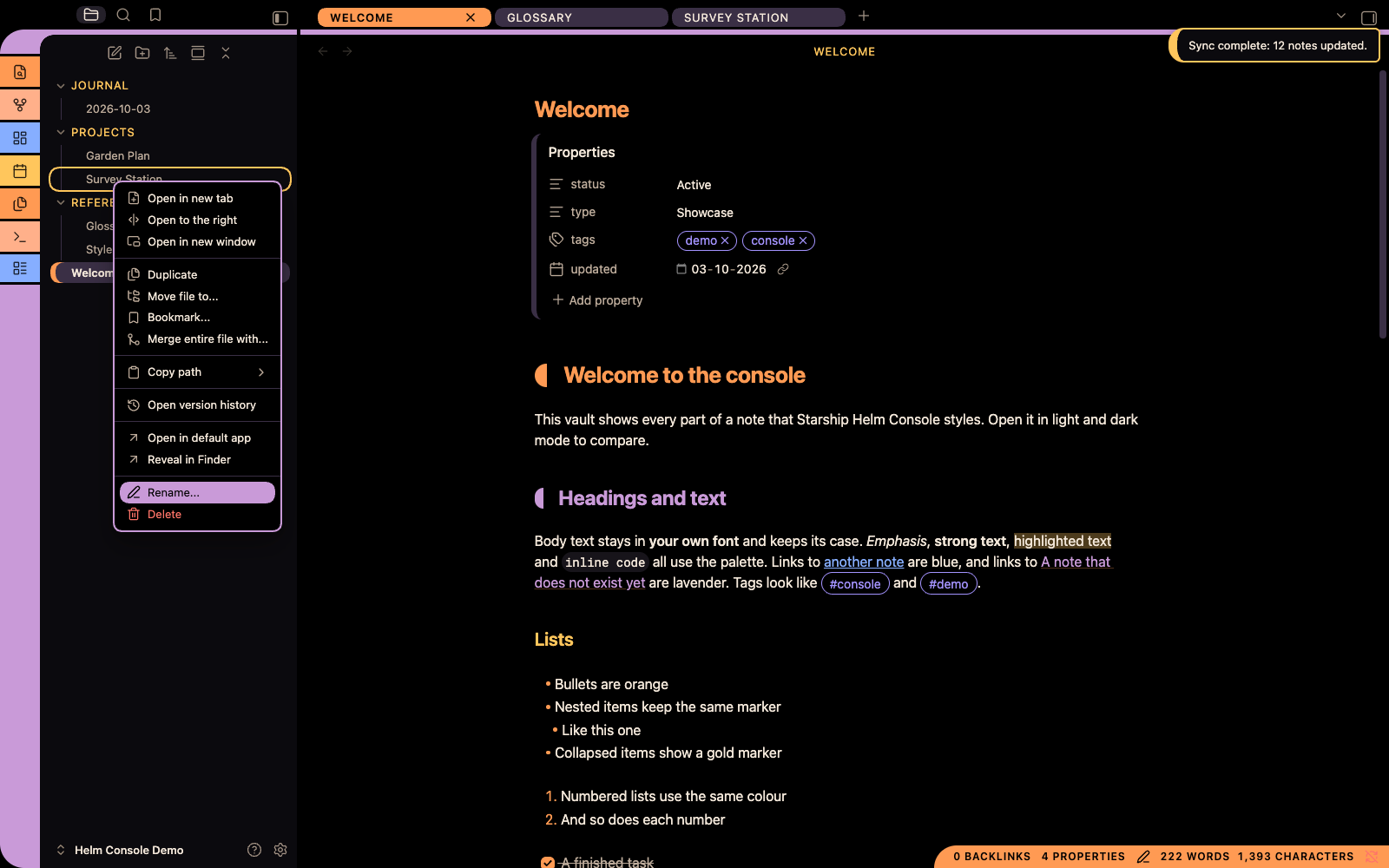Collapse all folders icon

[x=226, y=53]
